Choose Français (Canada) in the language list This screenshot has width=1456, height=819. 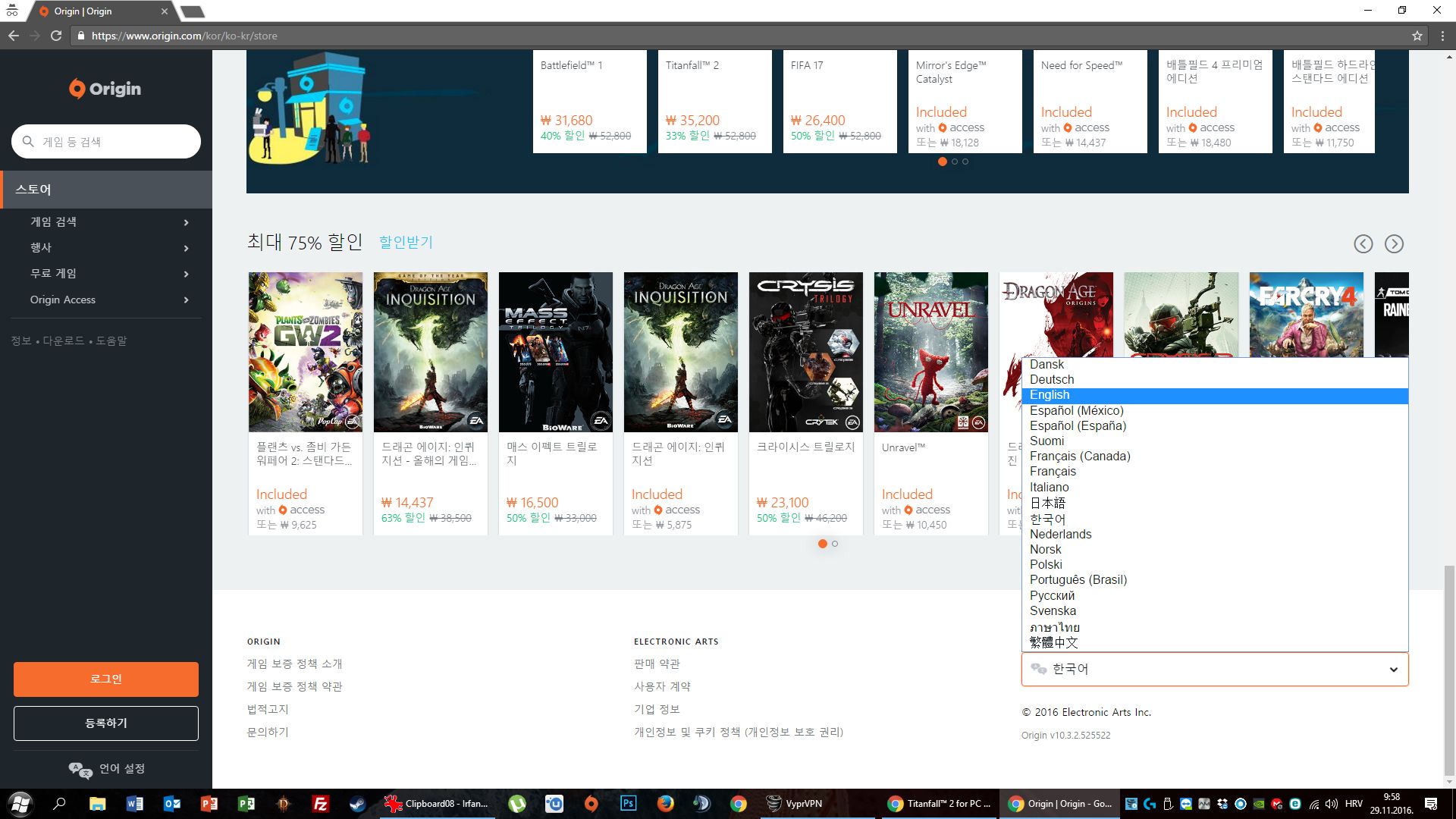pyautogui.click(x=1215, y=457)
